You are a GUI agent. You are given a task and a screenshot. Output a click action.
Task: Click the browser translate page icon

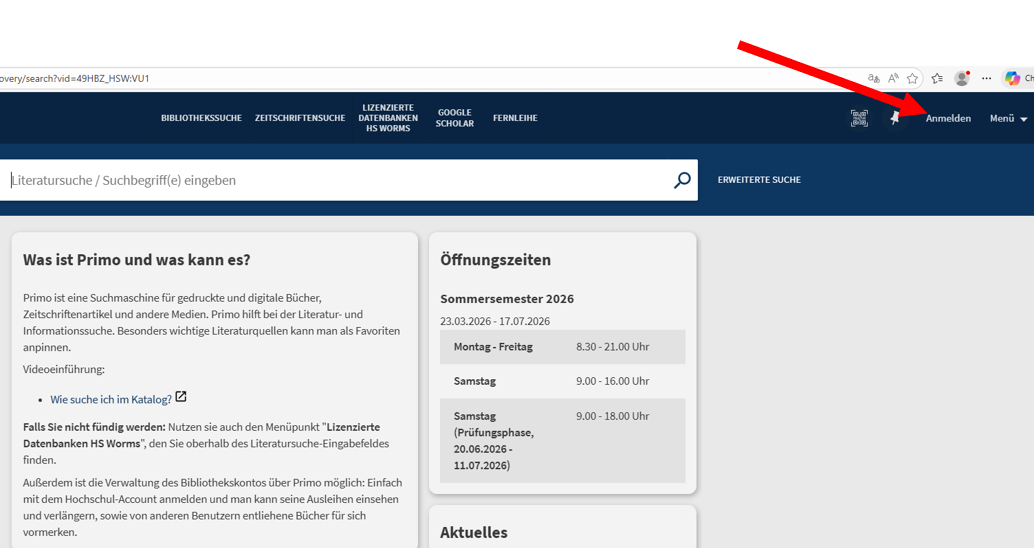coord(874,78)
